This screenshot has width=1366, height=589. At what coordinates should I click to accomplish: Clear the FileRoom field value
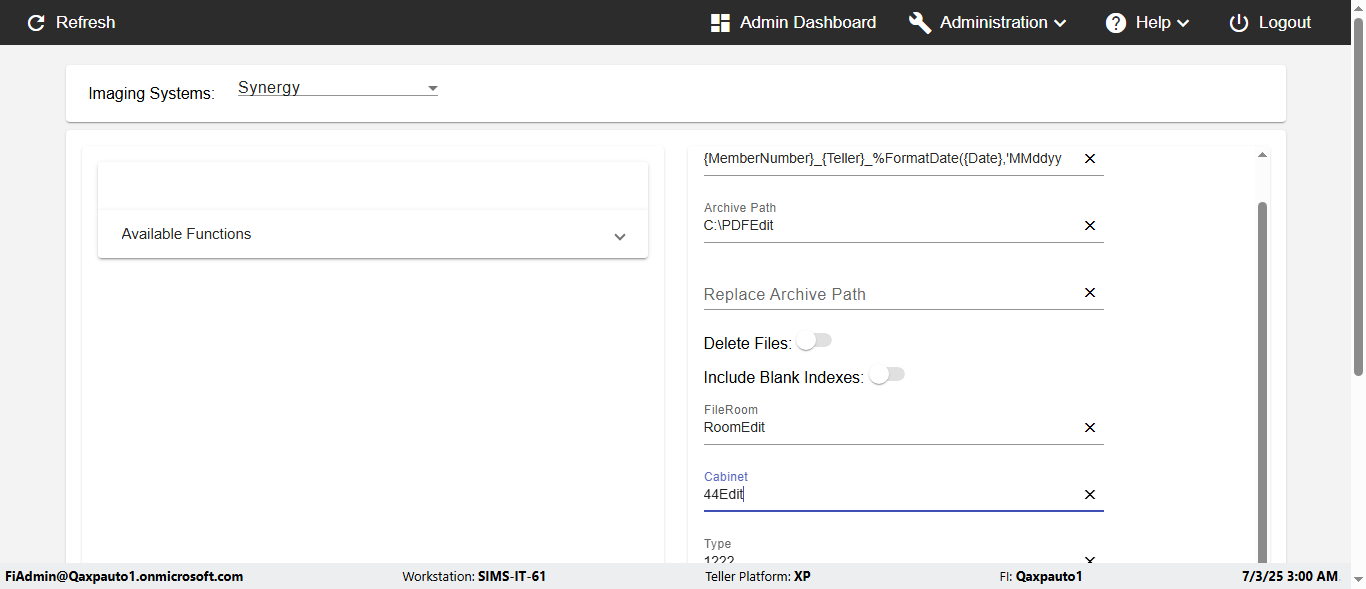click(1090, 428)
